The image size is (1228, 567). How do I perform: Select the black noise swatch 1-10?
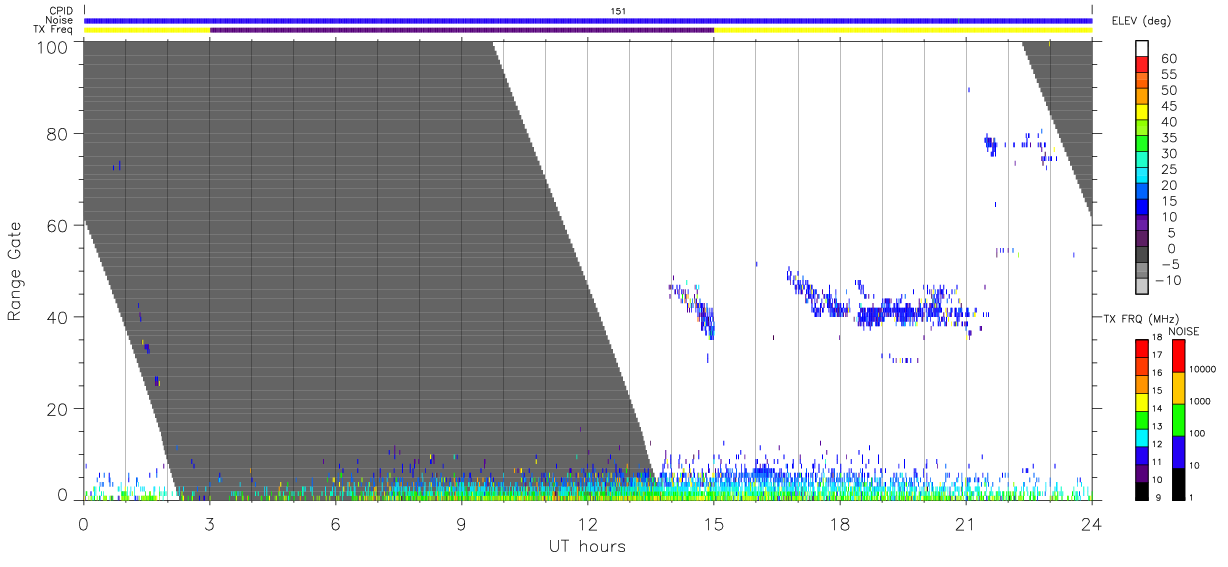[x=1178, y=482]
